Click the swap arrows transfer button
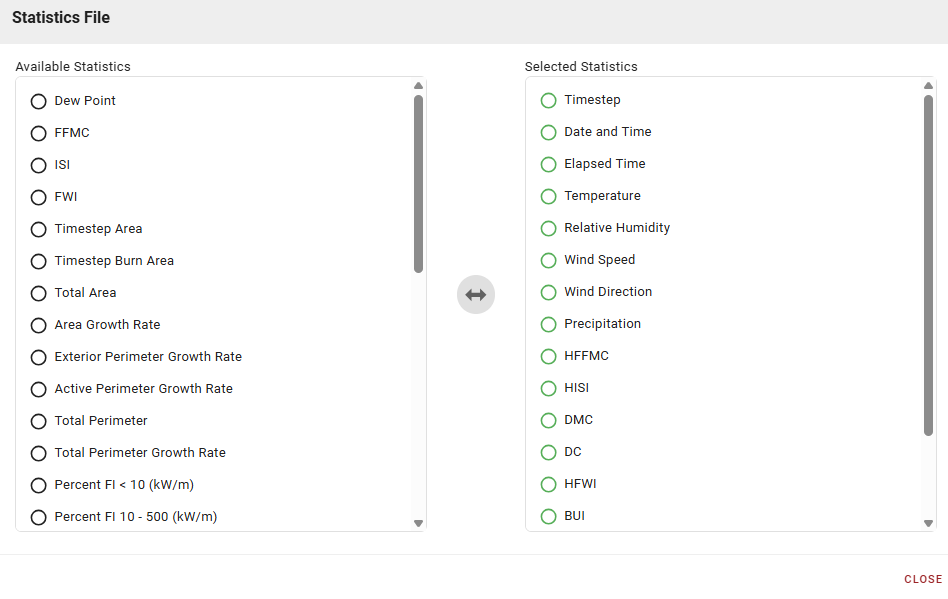Screen dimensions: 948x599 click(476, 295)
